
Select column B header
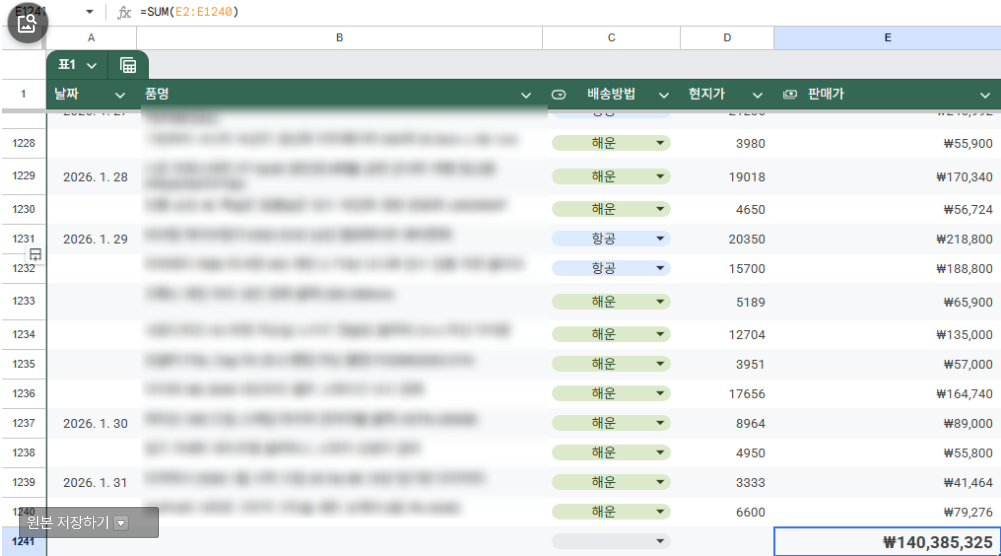[x=339, y=38]
